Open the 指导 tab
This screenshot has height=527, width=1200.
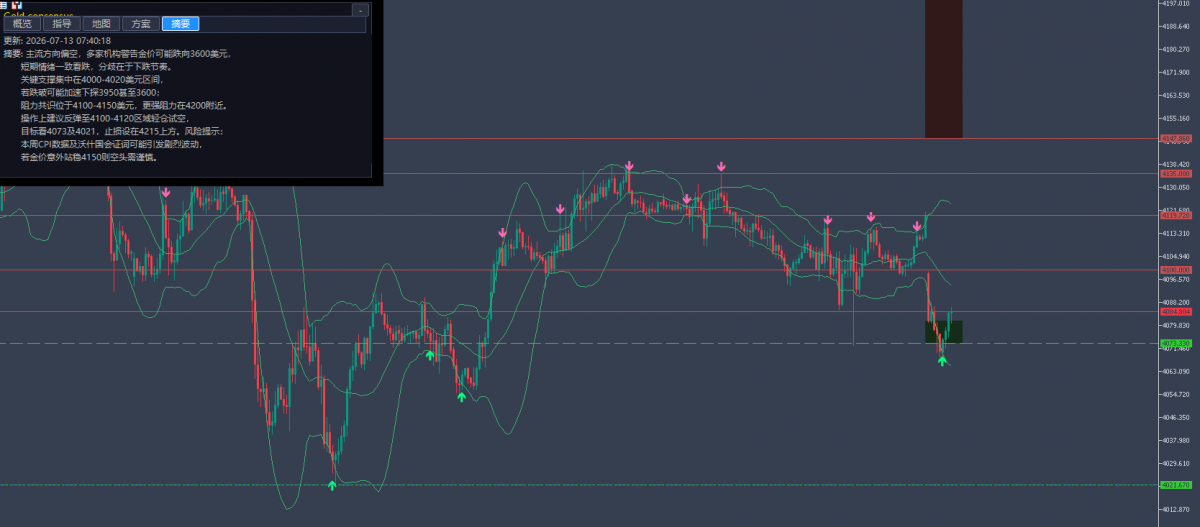tap(62, 24)
